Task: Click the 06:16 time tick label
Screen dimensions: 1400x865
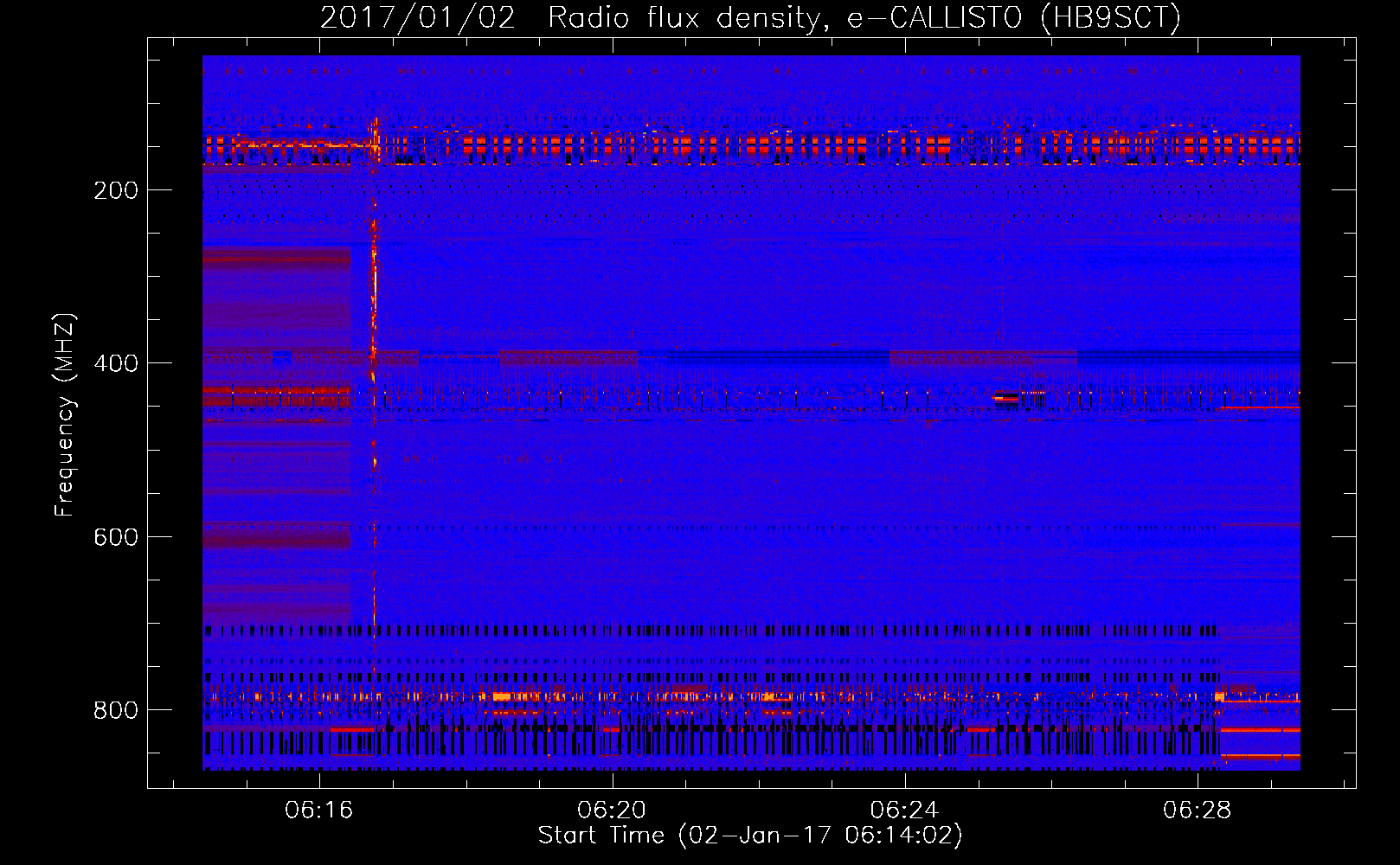Action: pos(319,811)
